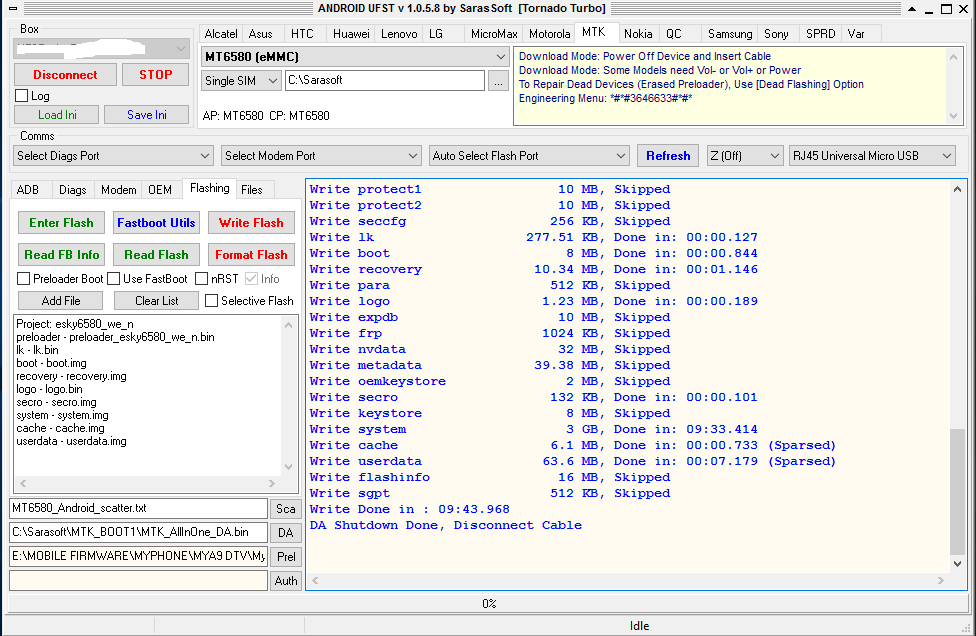Open the Box device dropdown
The image size is (976, 636).
click(x=101, y=49)
